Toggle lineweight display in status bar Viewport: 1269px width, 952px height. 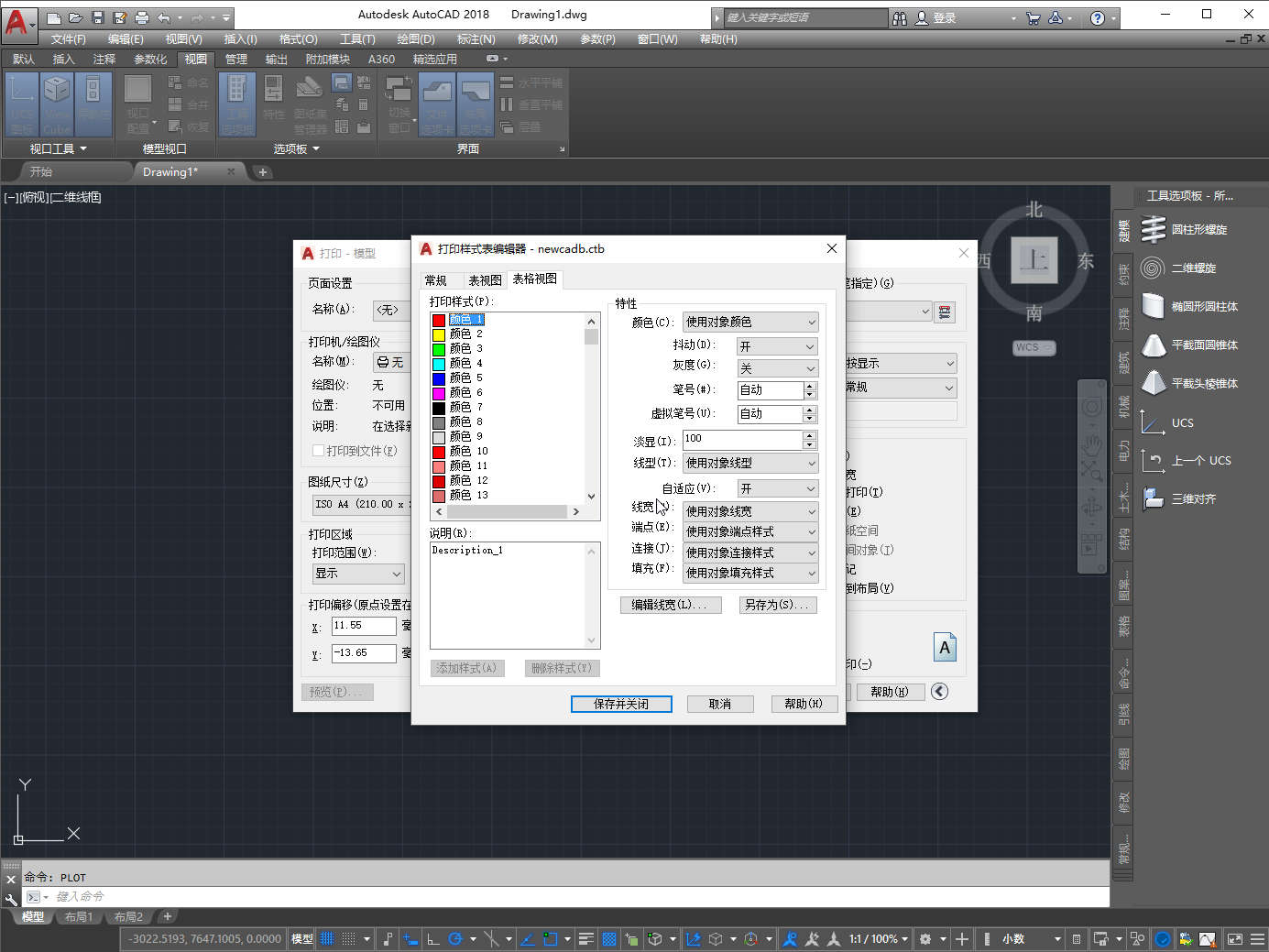click(x=587, y=939)
